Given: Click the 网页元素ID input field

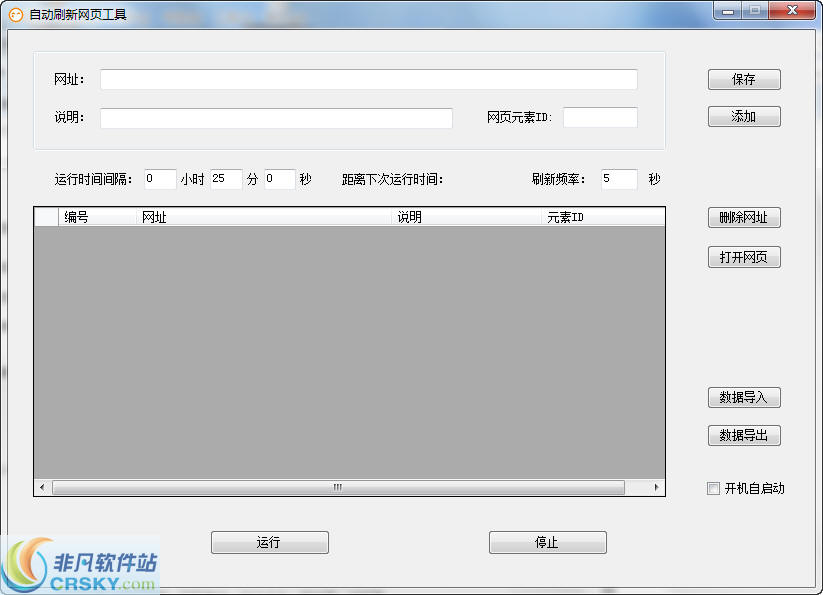Looking at the screenshot, I should click(x=600, y=117).
